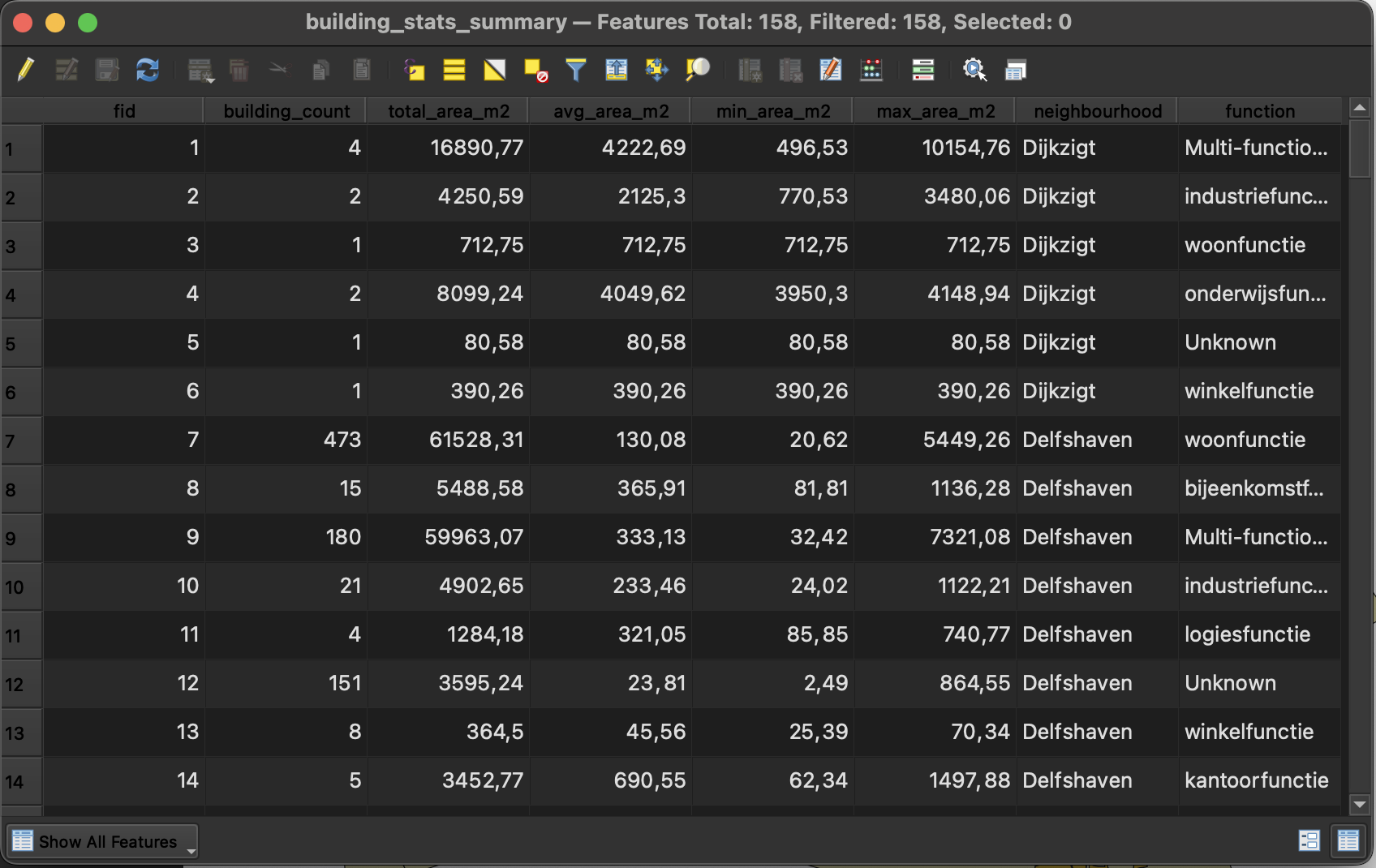Click the Actions gear icon
The height and width of the screenshot is (868, 1376).
tap(974, 70)
